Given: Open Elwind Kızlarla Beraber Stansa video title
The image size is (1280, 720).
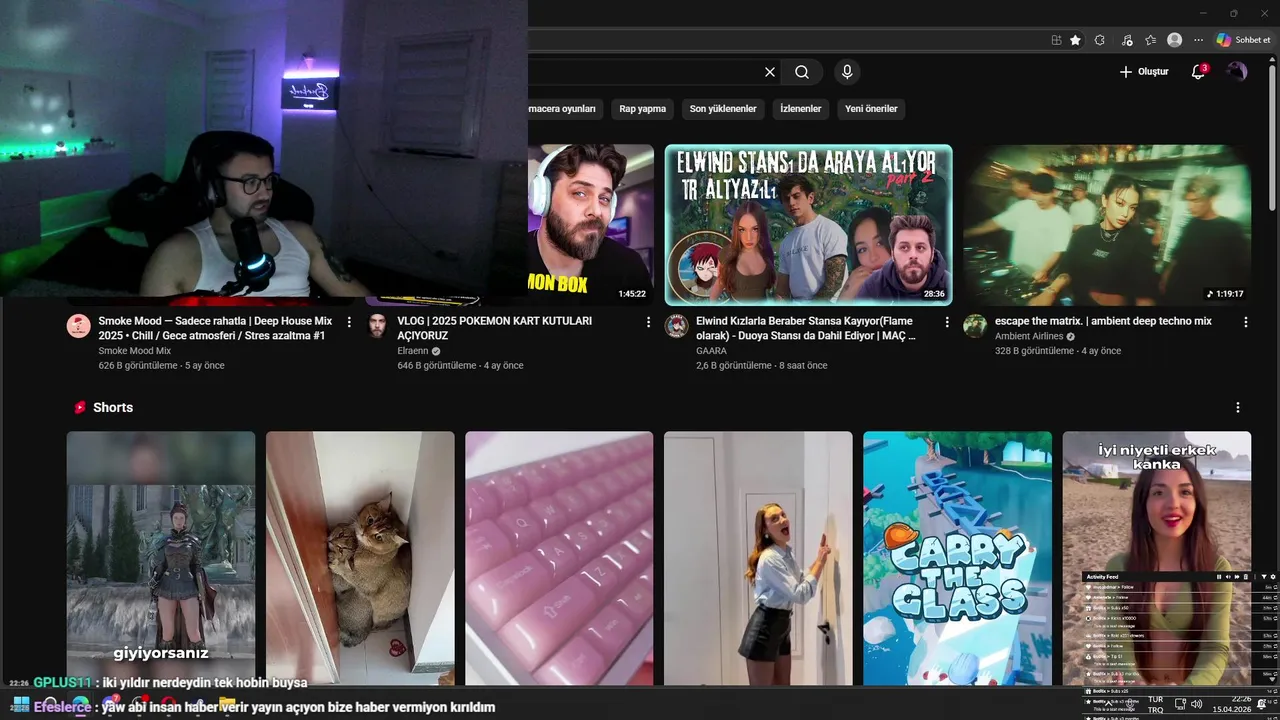Looking at the screenshot, I should pos(806,328).
